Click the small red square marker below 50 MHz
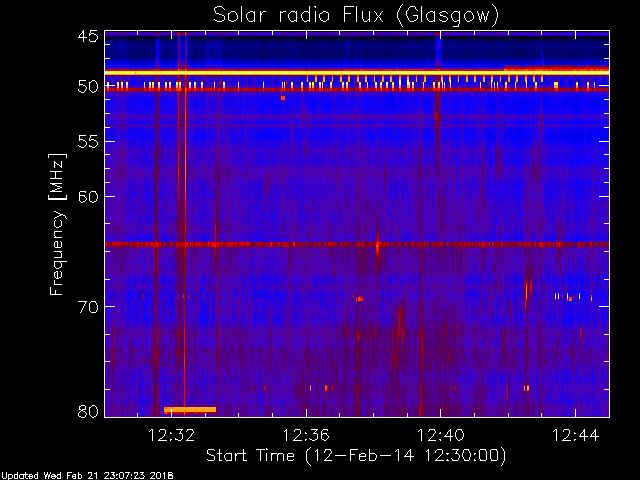The height and width of the screenshot is (480, 640). tap(283, 98)
